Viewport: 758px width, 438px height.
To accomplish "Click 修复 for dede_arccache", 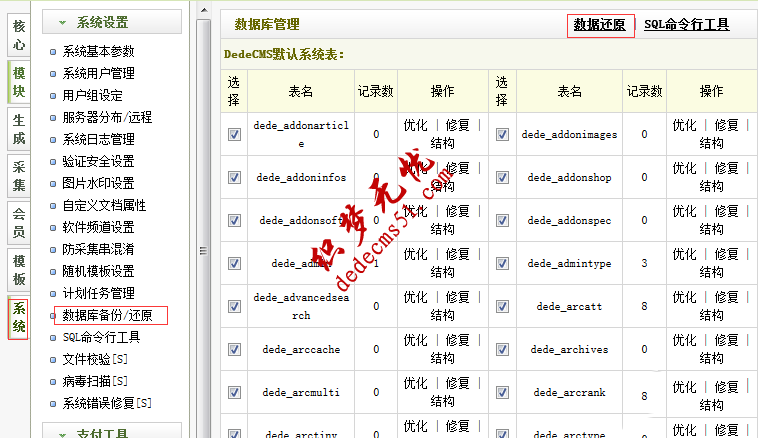I will 457,341.
